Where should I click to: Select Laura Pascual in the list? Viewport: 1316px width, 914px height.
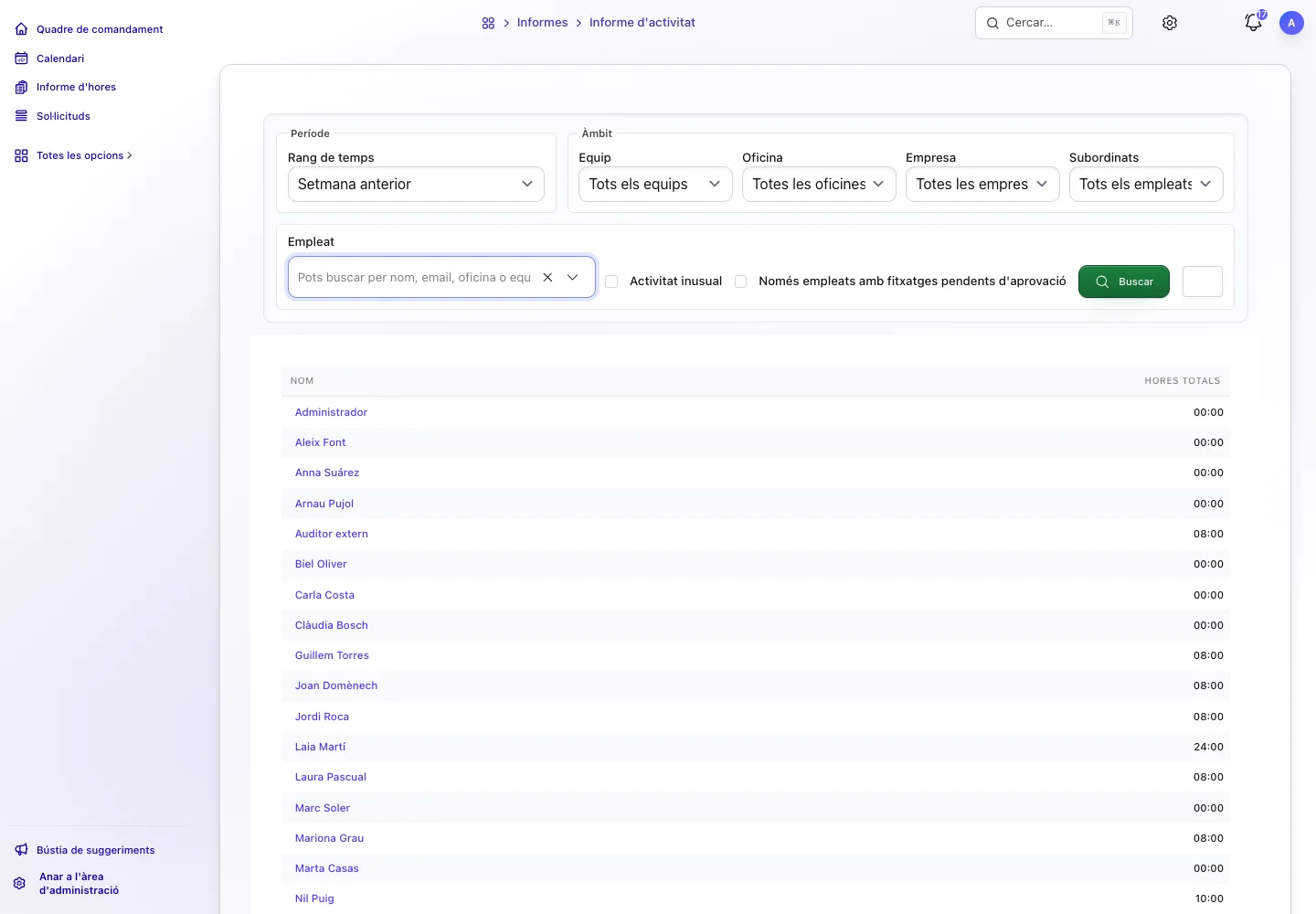click(331, 777)
